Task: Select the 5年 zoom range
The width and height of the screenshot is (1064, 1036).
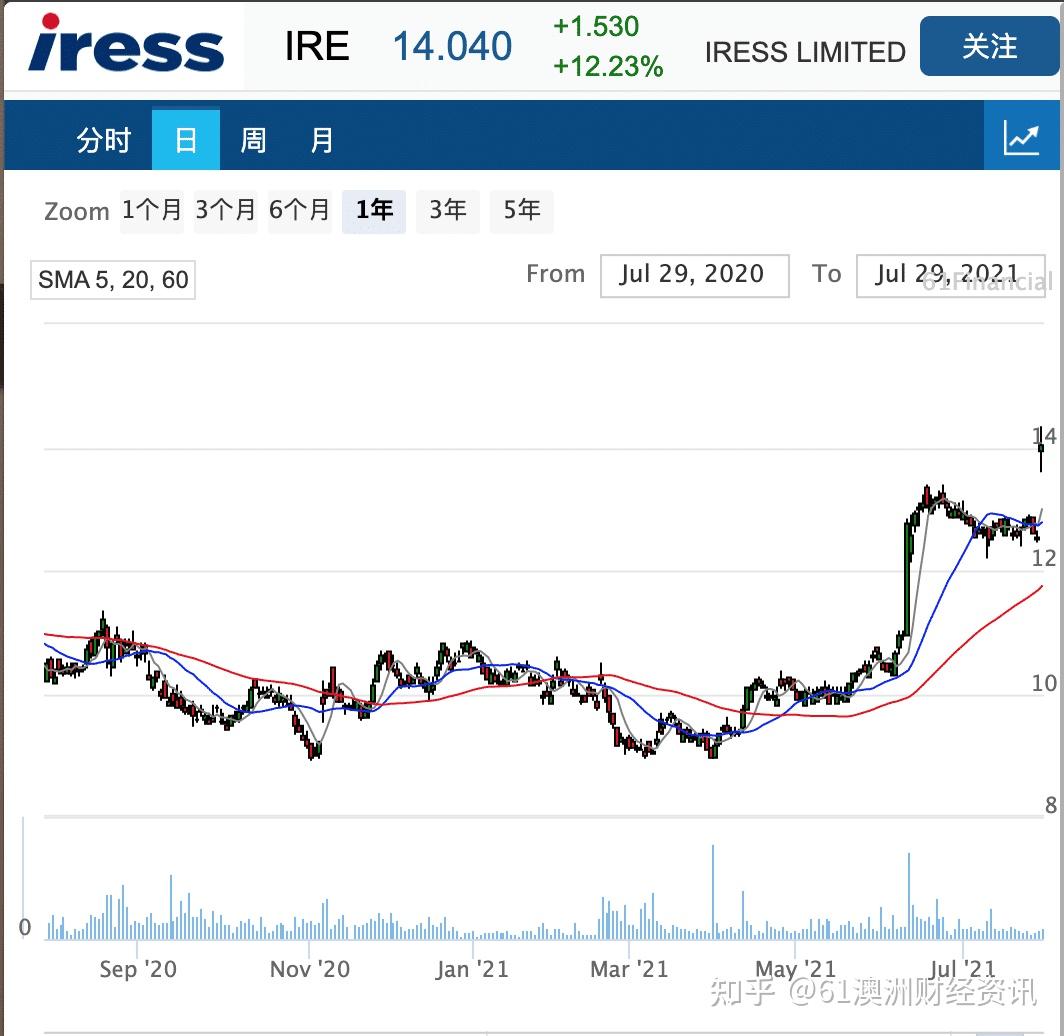Action: pos(521,211)
